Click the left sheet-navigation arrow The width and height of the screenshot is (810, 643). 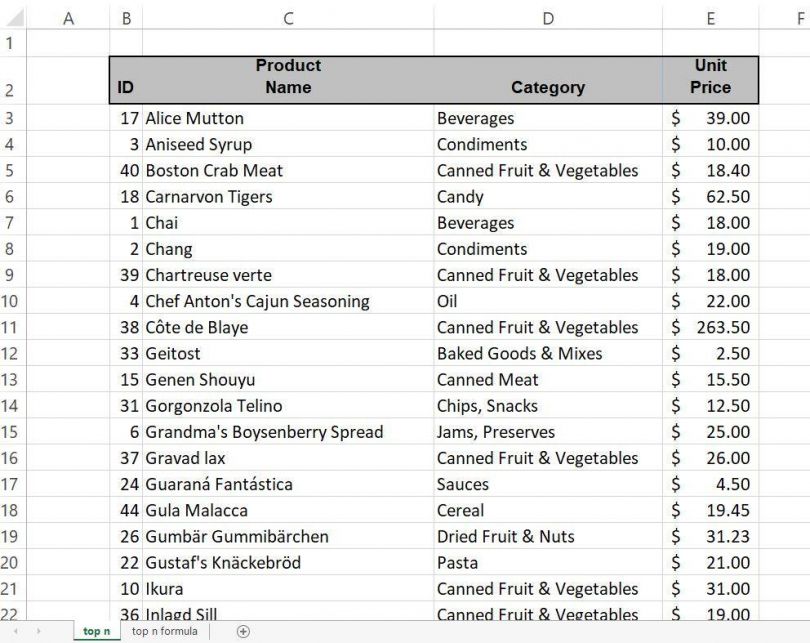click(x=17, y=631)
